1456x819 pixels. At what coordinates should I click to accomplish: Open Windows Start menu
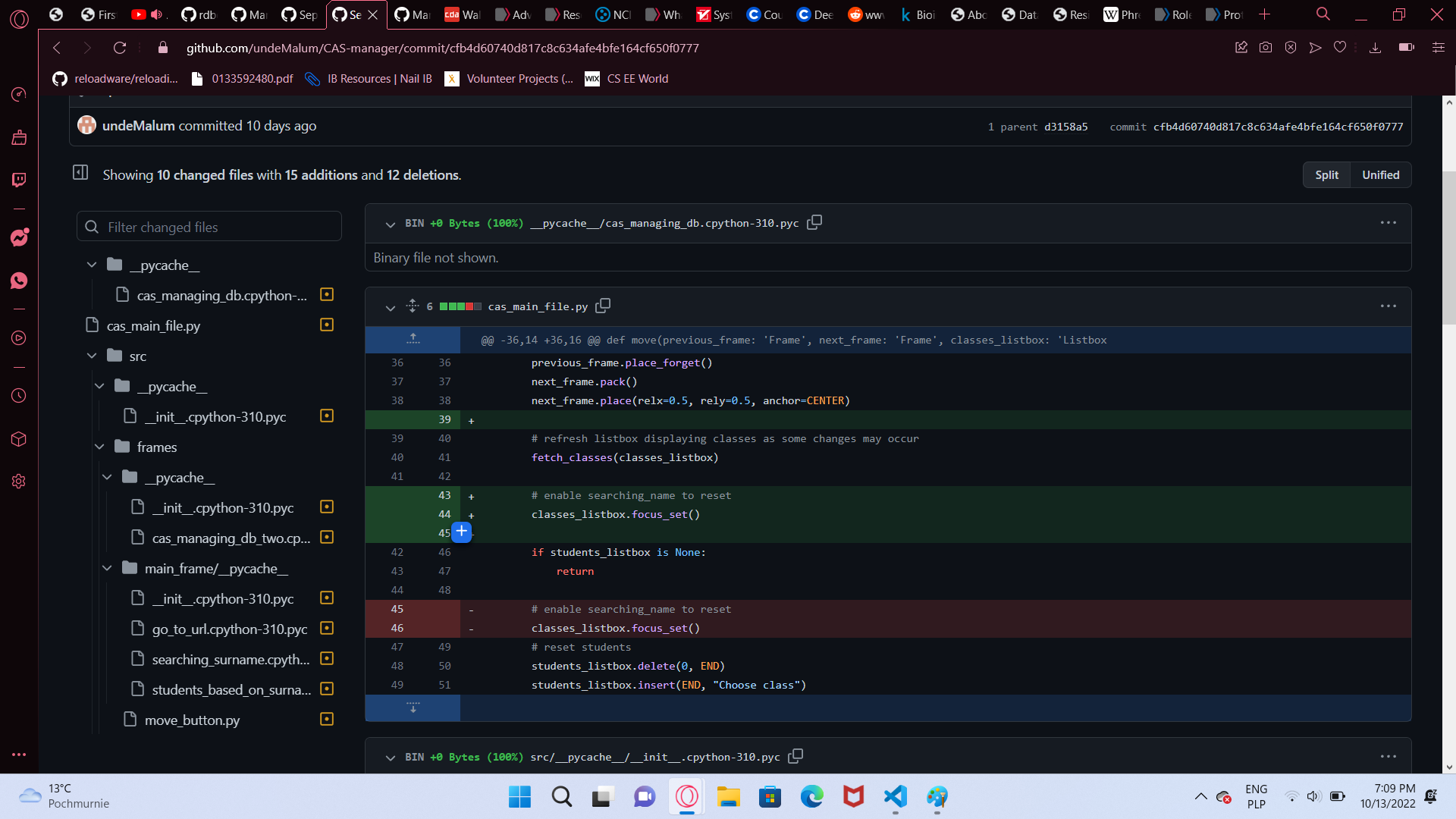[519, 796]
